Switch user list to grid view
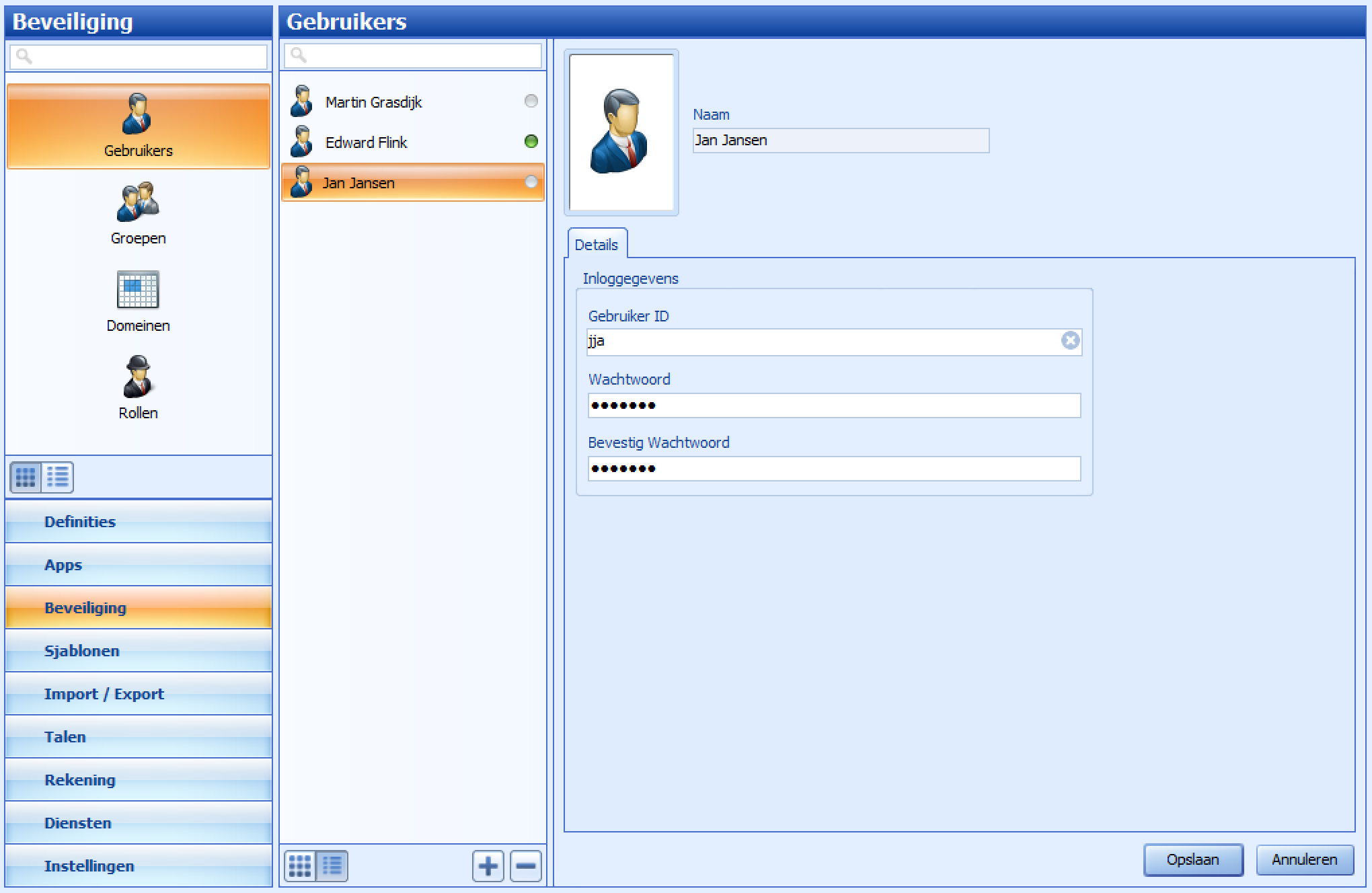Viewport: 1372px width, 893px height. tap(300, 866)
